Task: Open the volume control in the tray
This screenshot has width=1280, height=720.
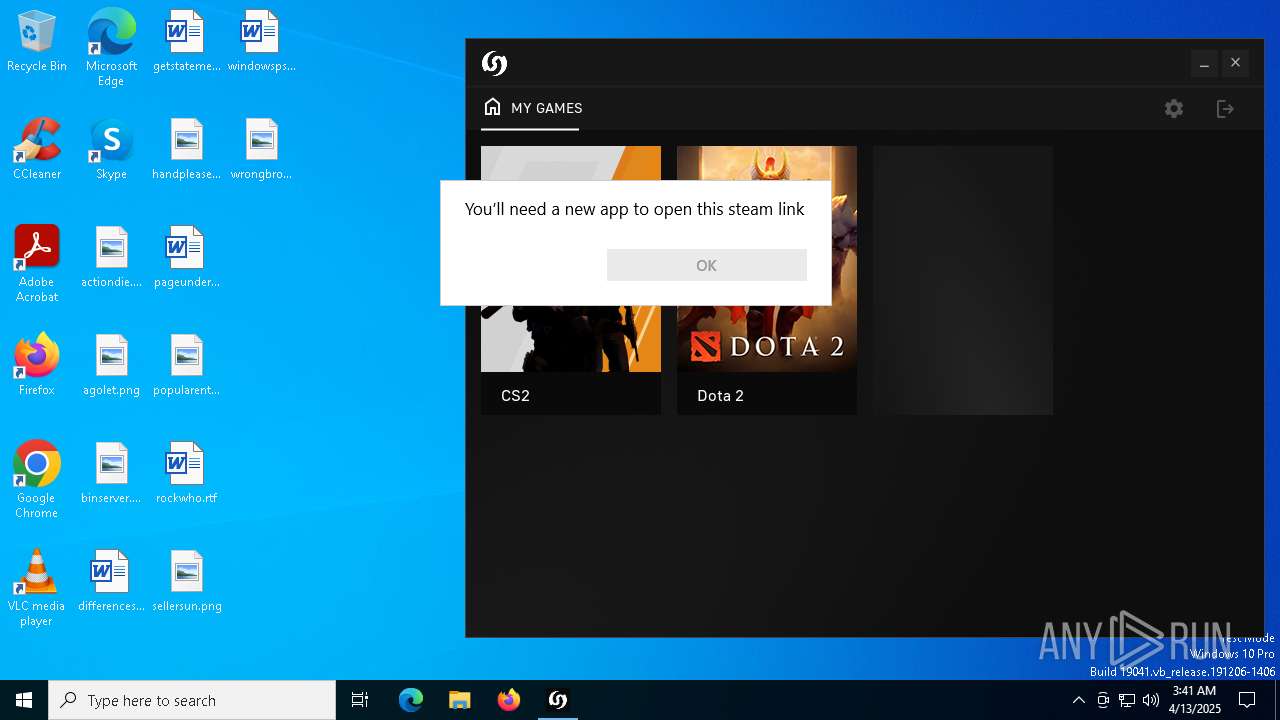Action: click(x=1151, y=700)
